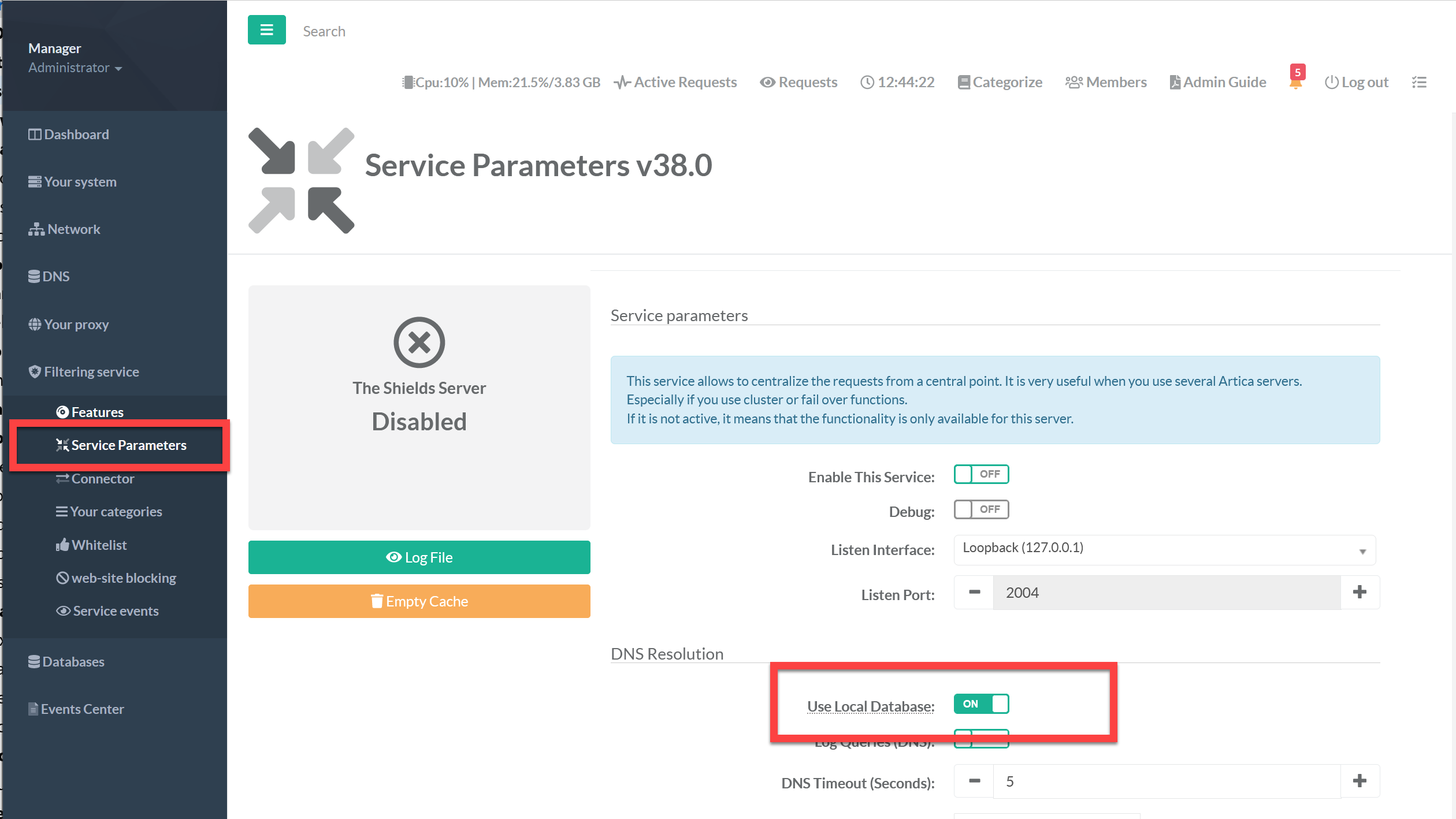Open the Admin Guide document
The image size is (1456, 819).
click(x=1218, y=83)
